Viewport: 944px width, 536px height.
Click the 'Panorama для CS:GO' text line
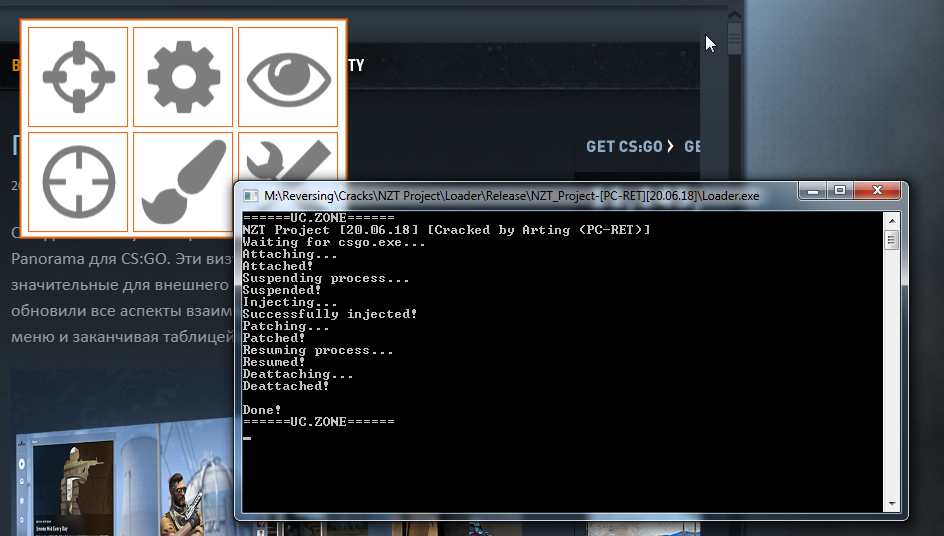coord(121,259)
